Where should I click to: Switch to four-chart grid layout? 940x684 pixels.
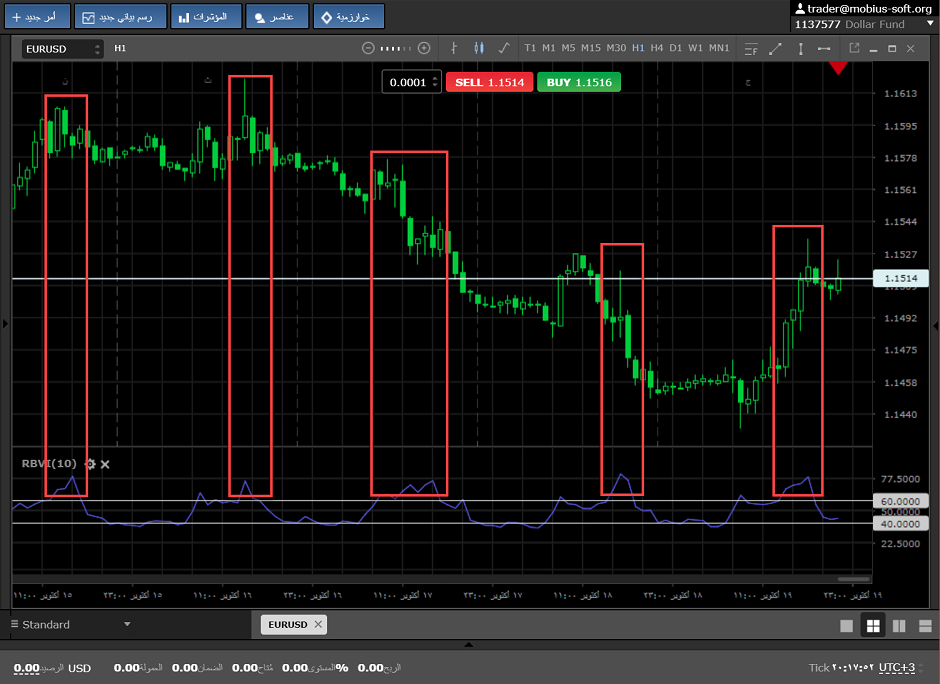pos(873,626)
